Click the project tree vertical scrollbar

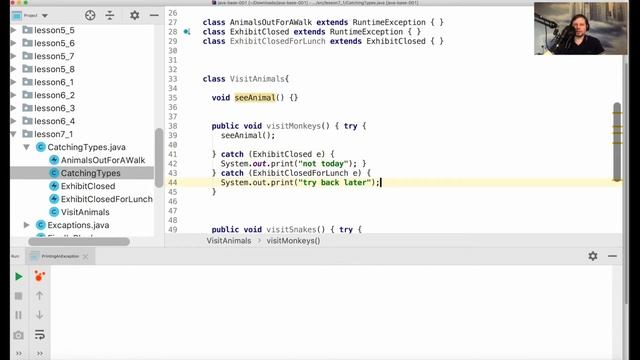[x=159, y=158]
